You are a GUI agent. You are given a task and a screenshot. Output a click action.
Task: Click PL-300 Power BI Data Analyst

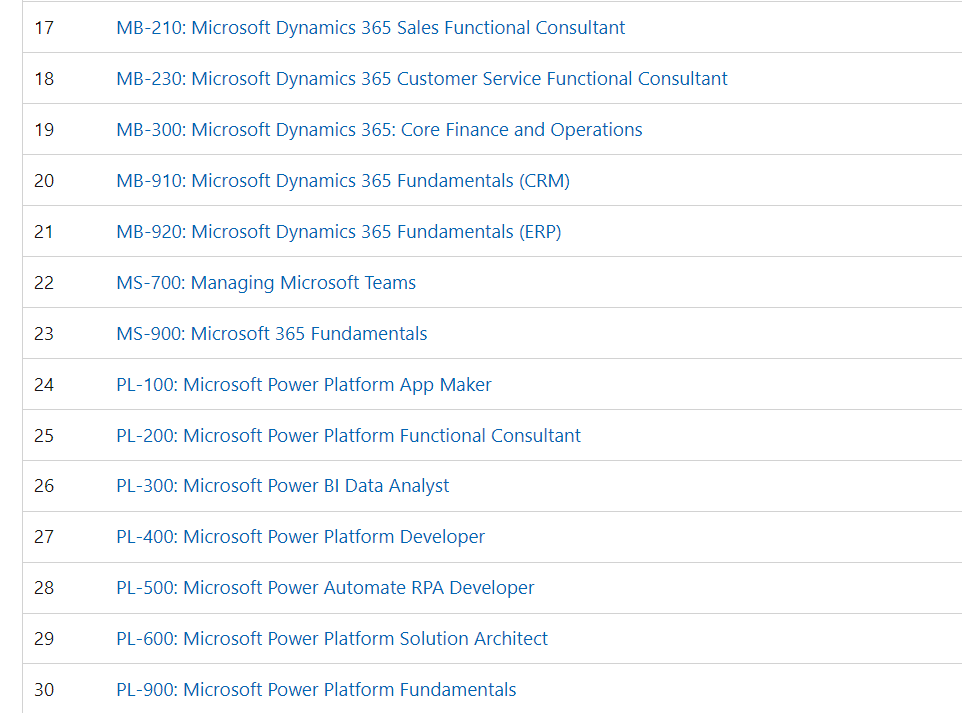click(282, 486)
